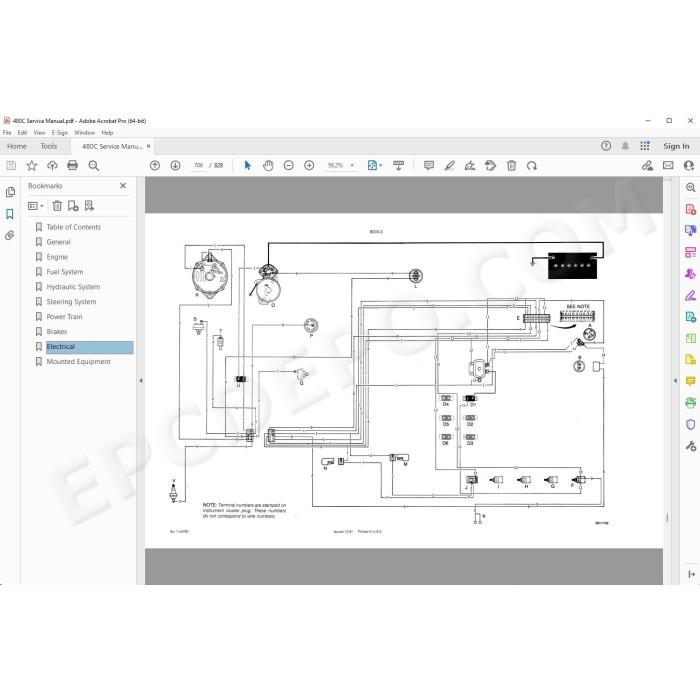Viewport: 700px width, 700px height.
Task: Open the Edit menu
Action: pos(22,133)
